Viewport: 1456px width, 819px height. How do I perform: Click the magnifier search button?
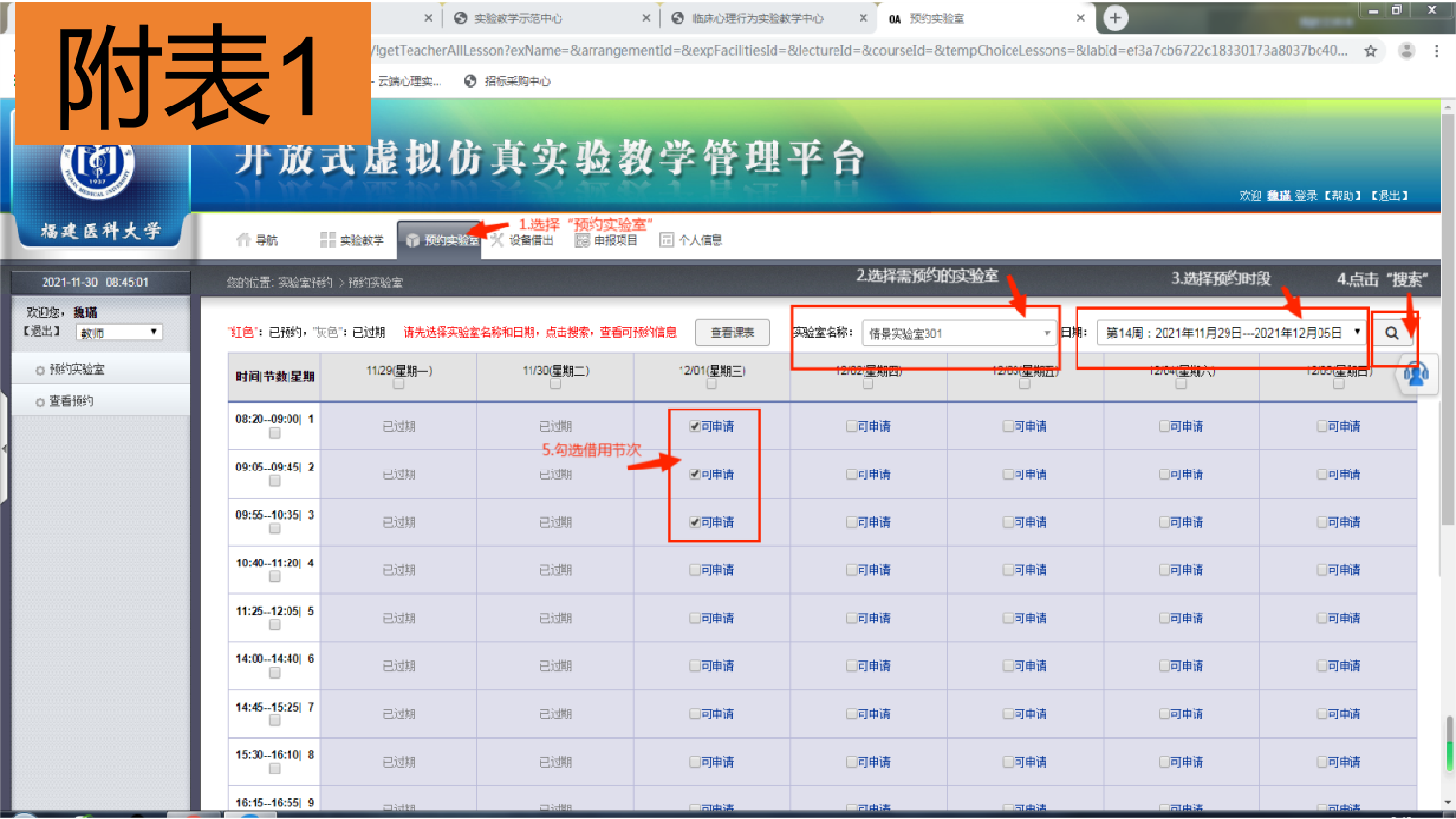pos(1391,333)
